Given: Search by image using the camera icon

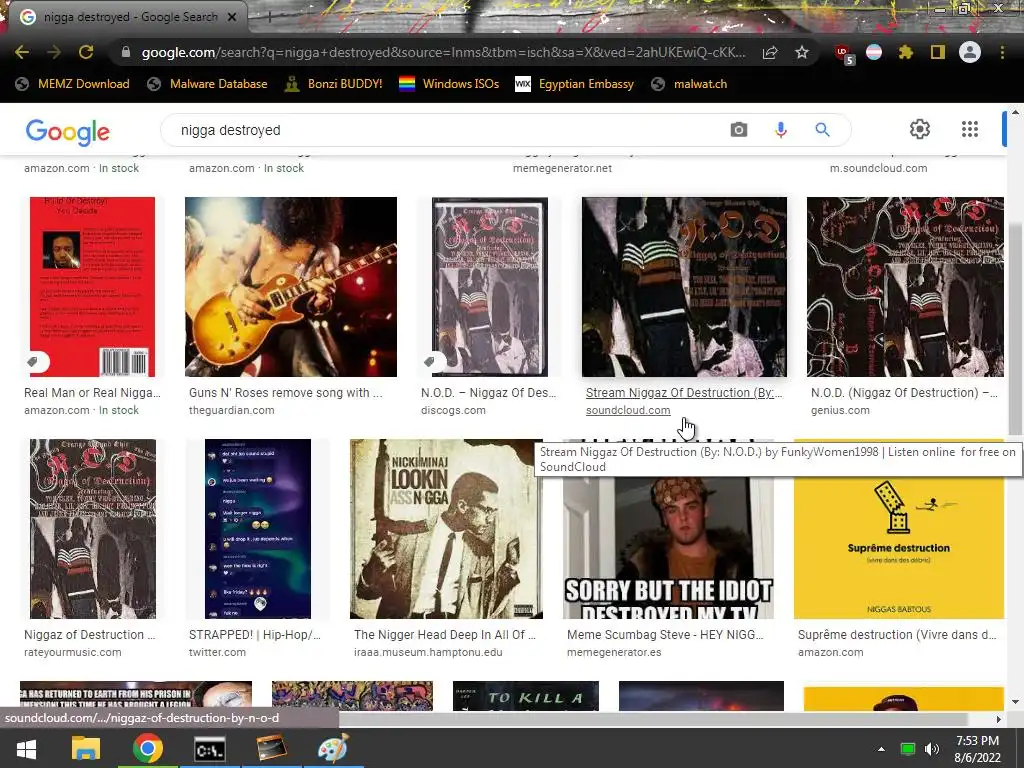Looking at the screenshot, I should [739, 129].
